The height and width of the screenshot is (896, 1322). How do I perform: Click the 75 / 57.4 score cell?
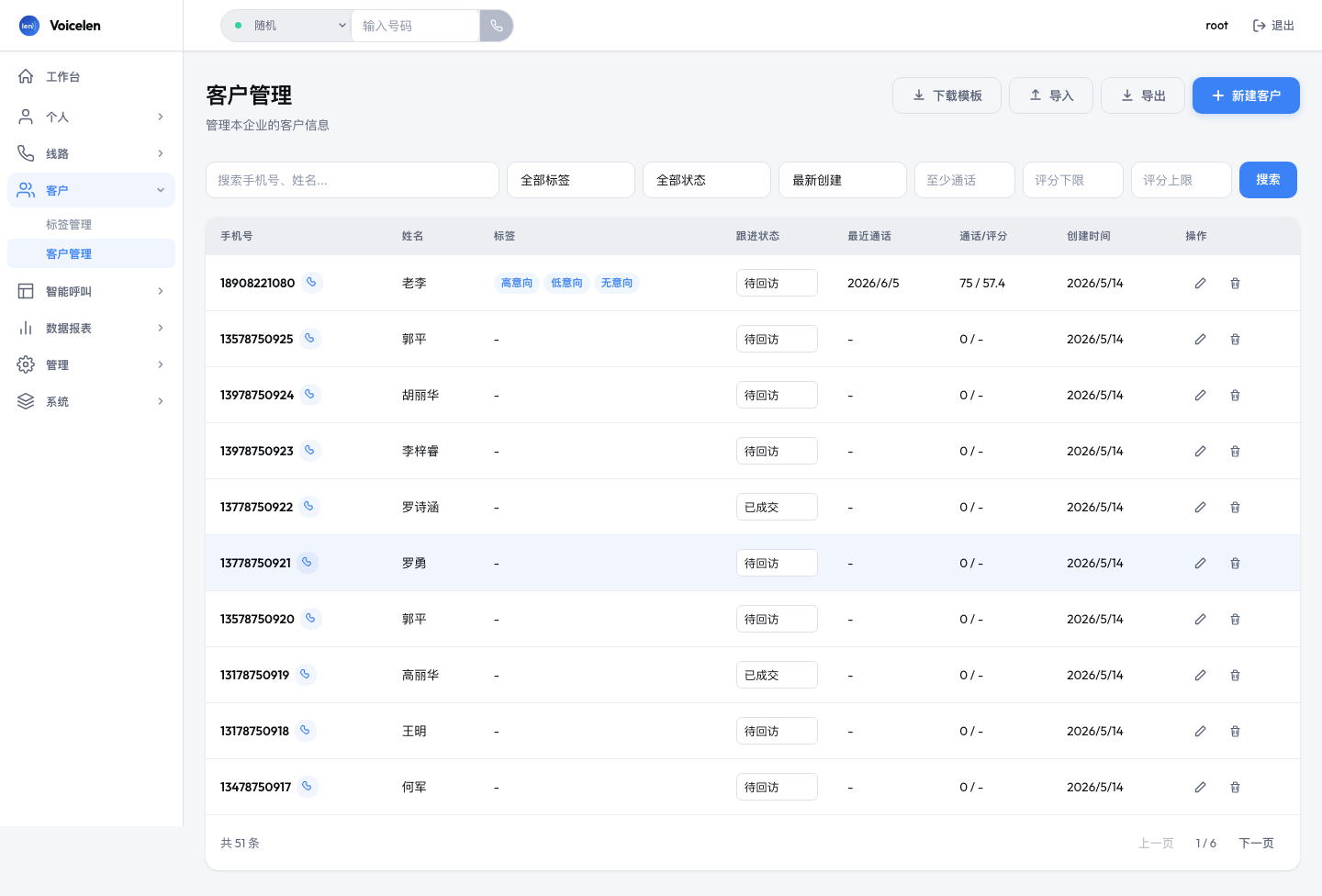pos(982,283)
